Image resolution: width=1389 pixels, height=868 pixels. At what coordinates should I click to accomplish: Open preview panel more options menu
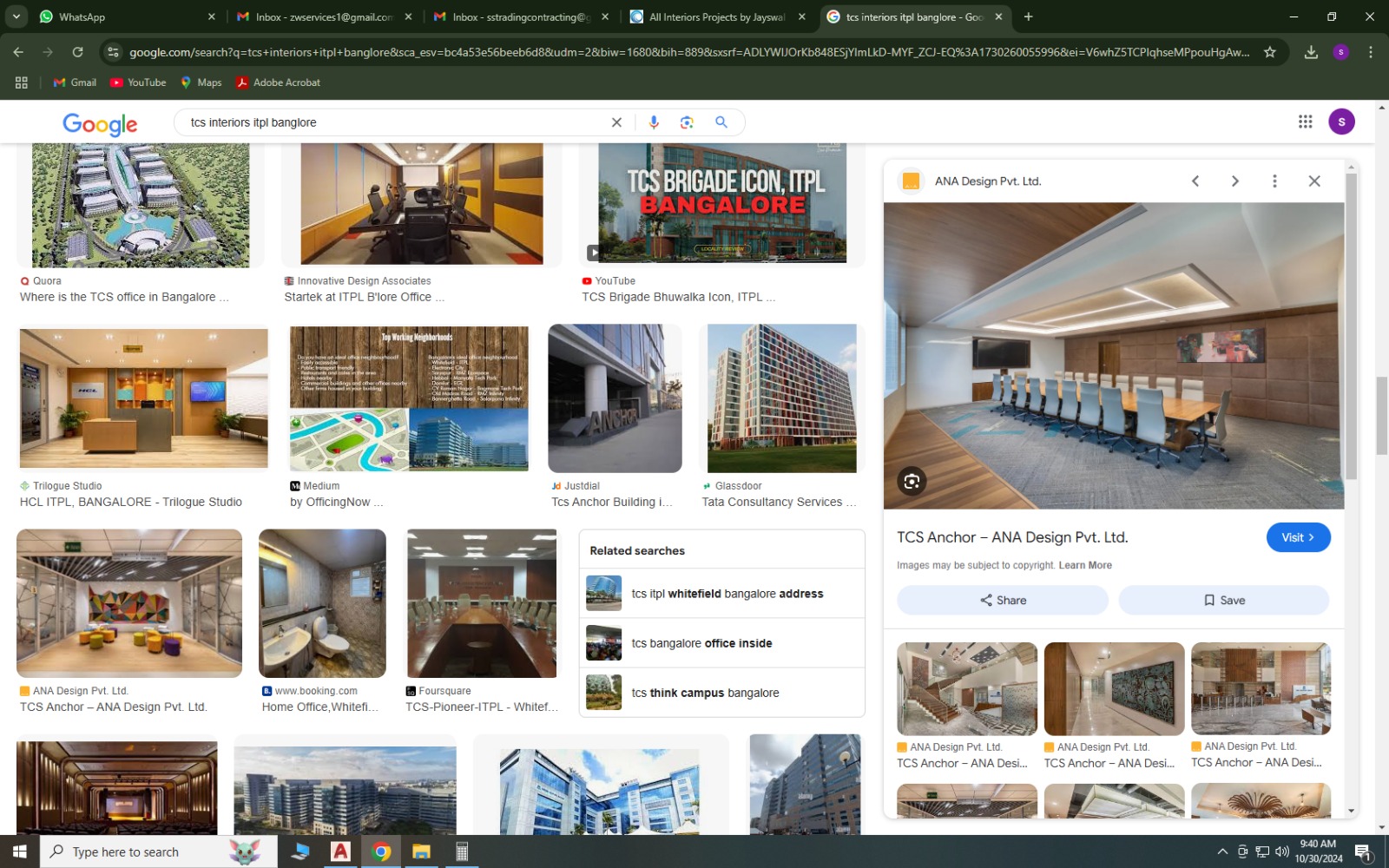[1274, 181]
